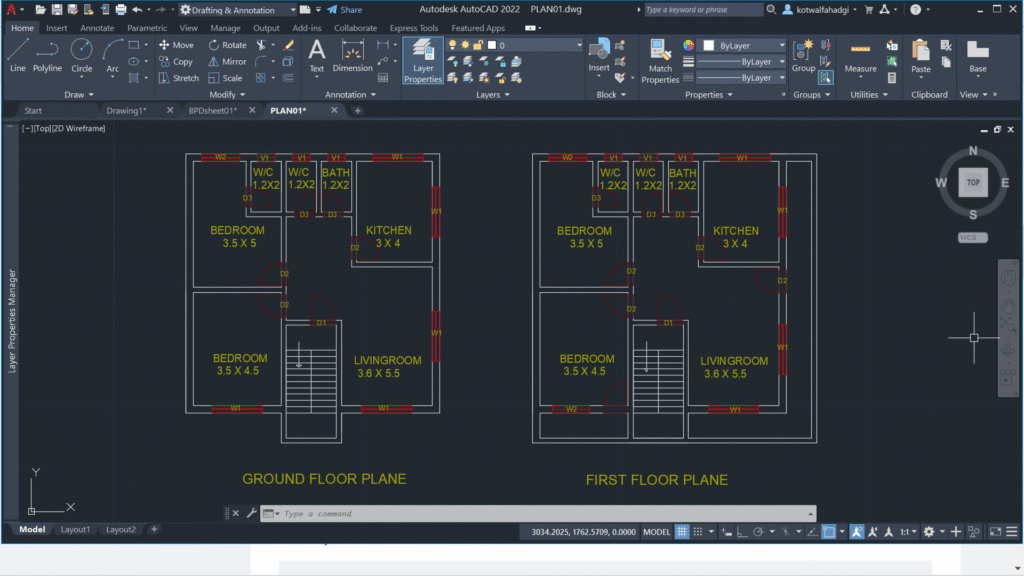Switch to the BPDsheet01* file tab
The width and height of the screenshot is (1024, 576).
click(x=212, y=110)
